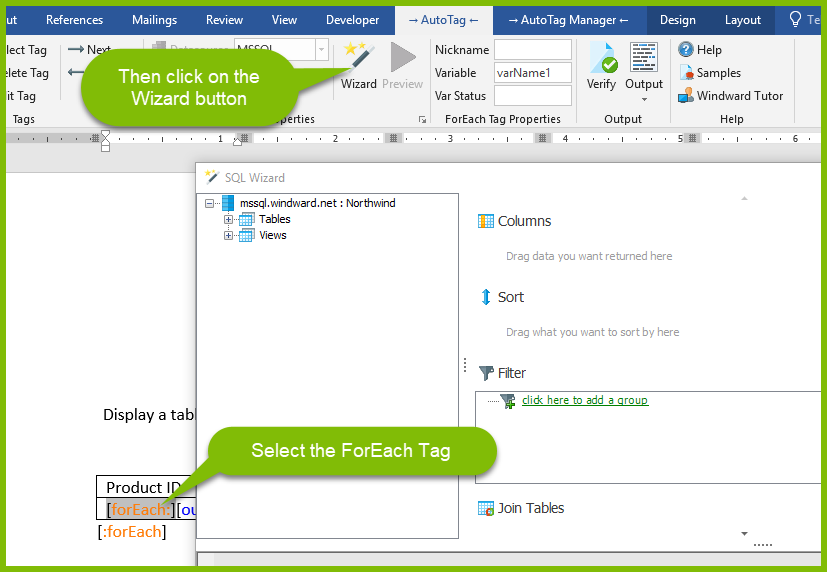This screenshot has width=827, height=572.
Task: Open the References ribbon tab
Action: coord(74,20)
